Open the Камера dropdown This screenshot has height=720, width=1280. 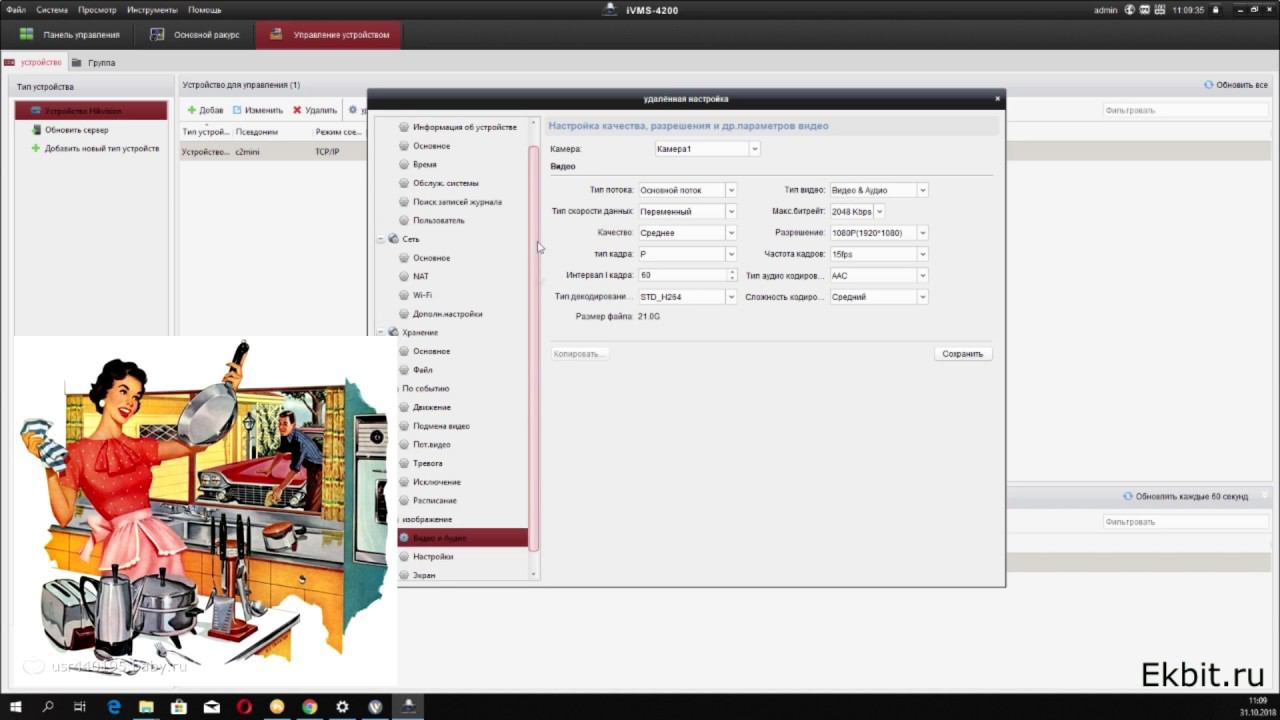[707, 149]
